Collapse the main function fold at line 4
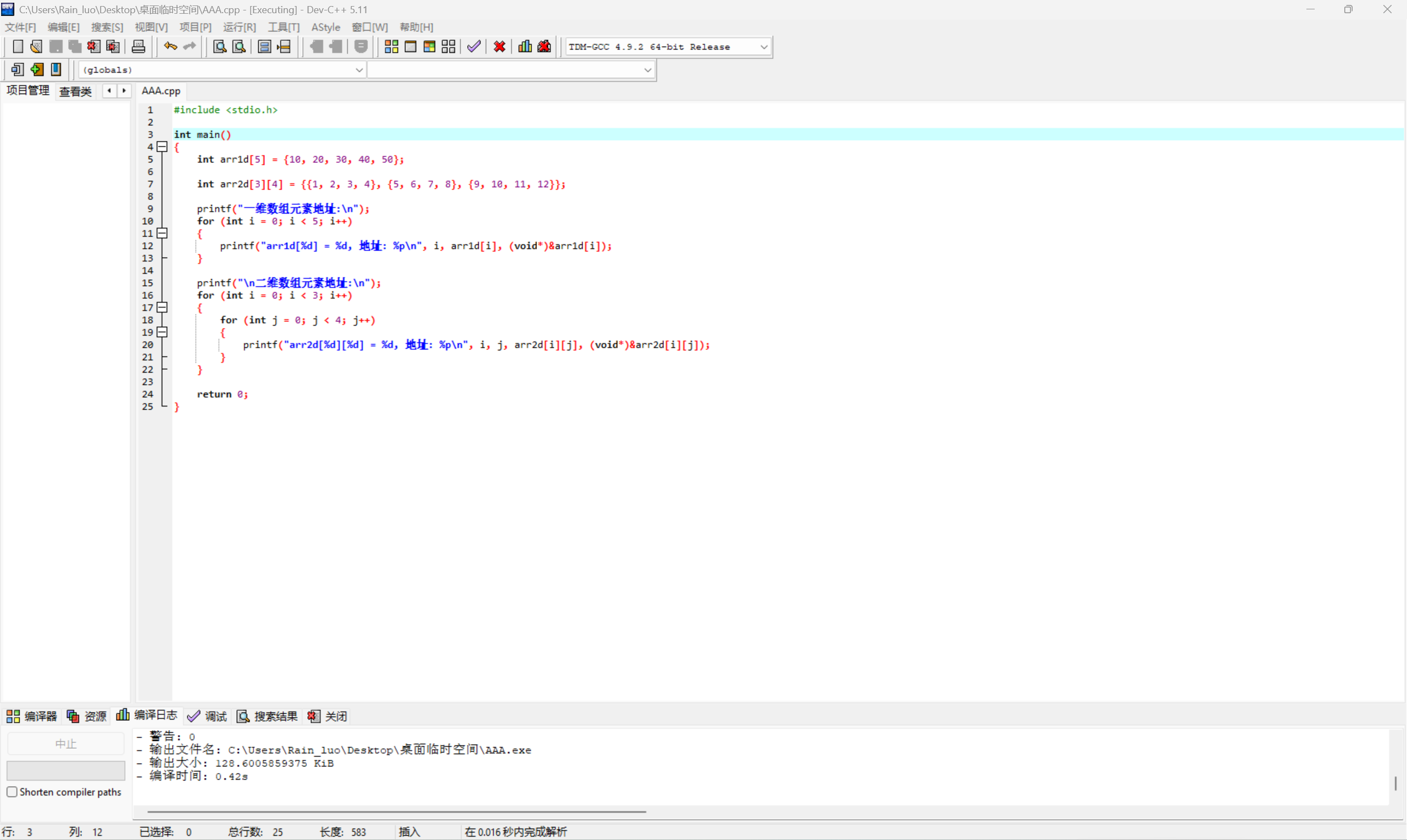 [x=163, y=147]
